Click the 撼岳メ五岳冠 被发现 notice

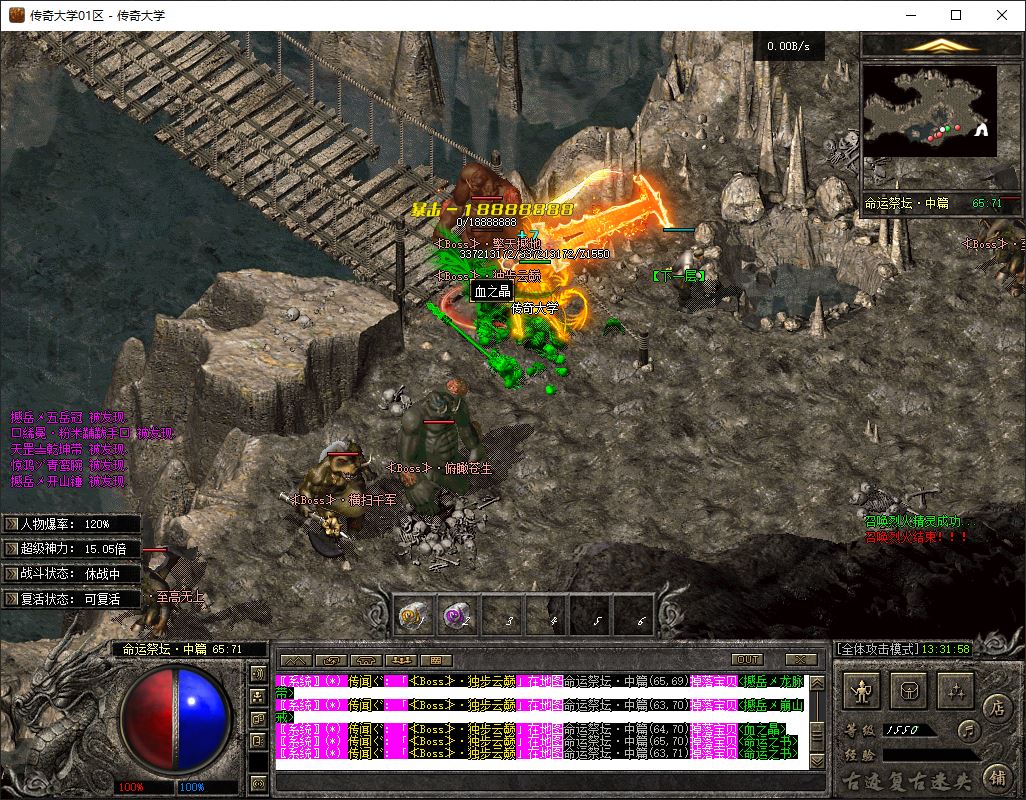(68, 417)
